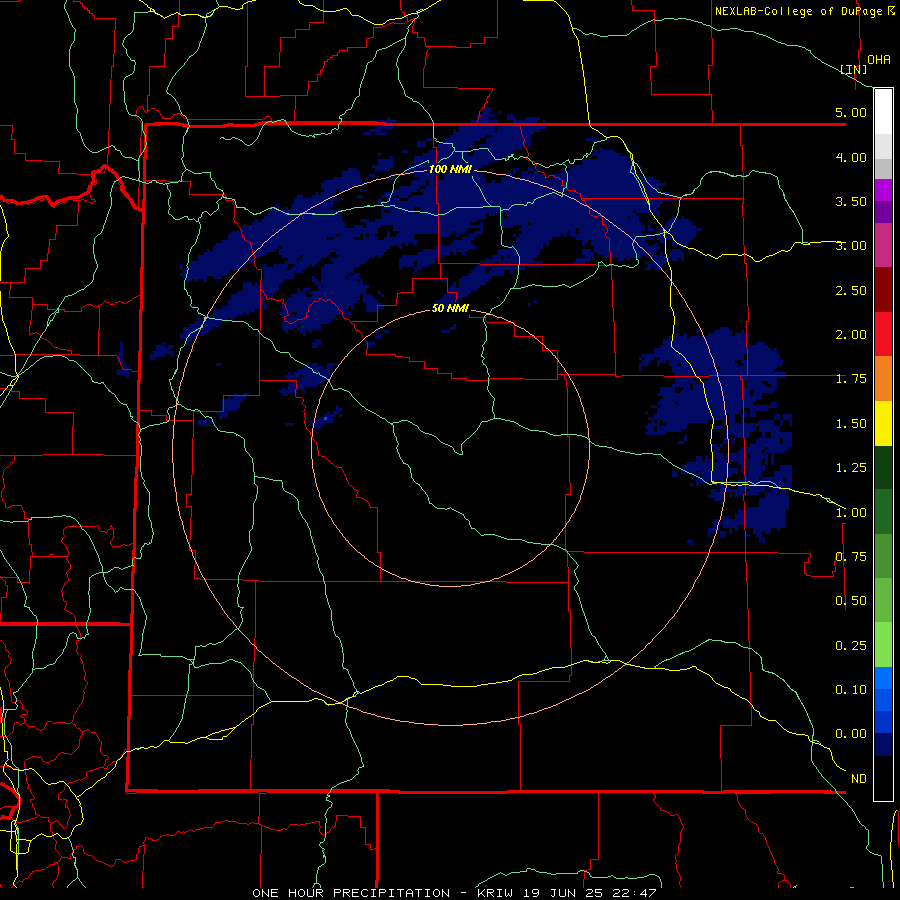The width and height of the screenshot is (900, 900).
Task: Pick the white swatch beside 5.00
Action: (883, 112)
